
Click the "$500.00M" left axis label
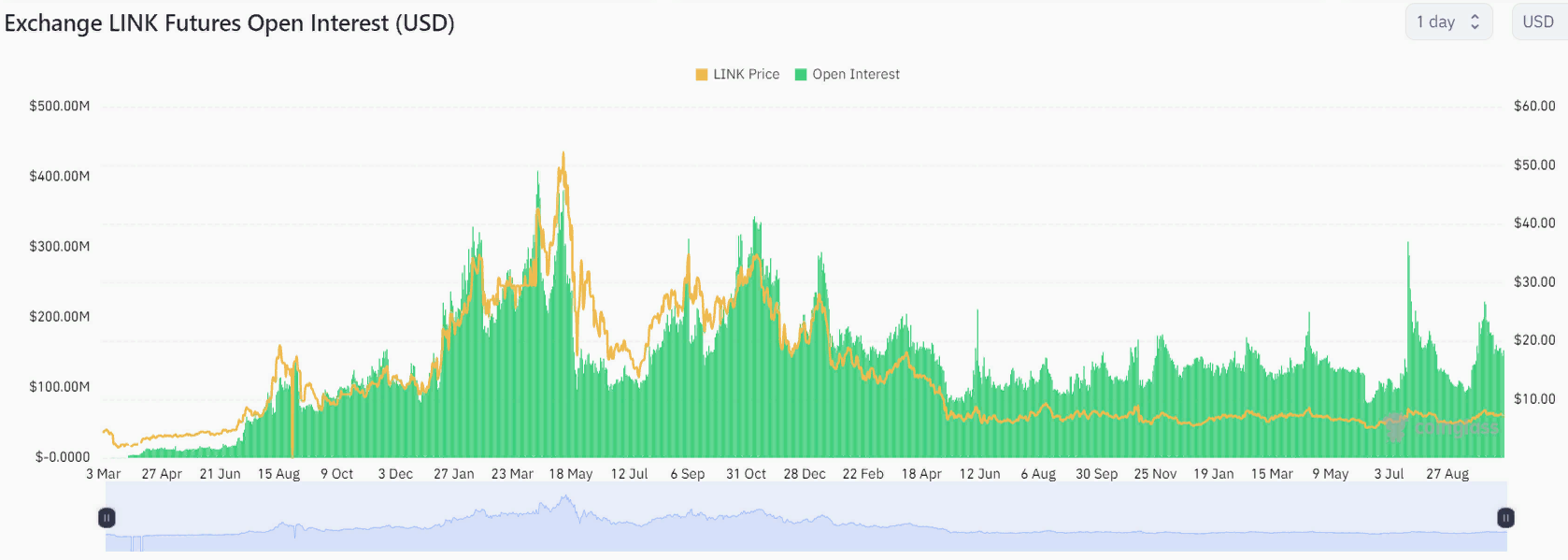pos(60,106)
